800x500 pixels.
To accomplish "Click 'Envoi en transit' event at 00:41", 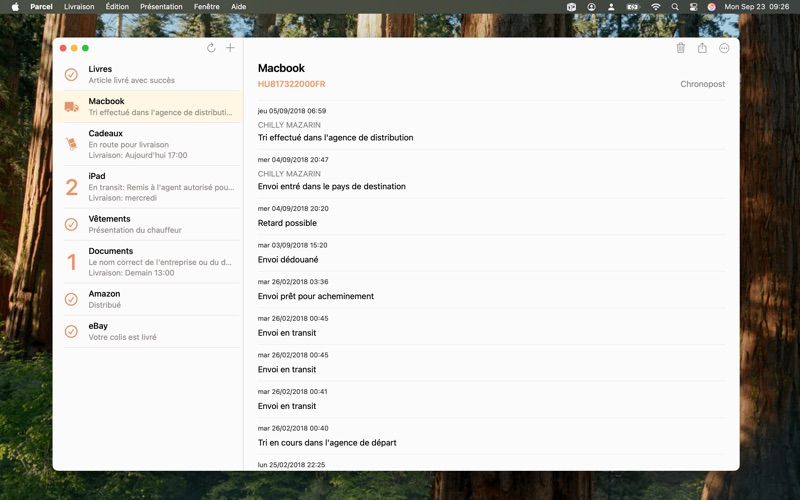I will (x=287, y=406).
